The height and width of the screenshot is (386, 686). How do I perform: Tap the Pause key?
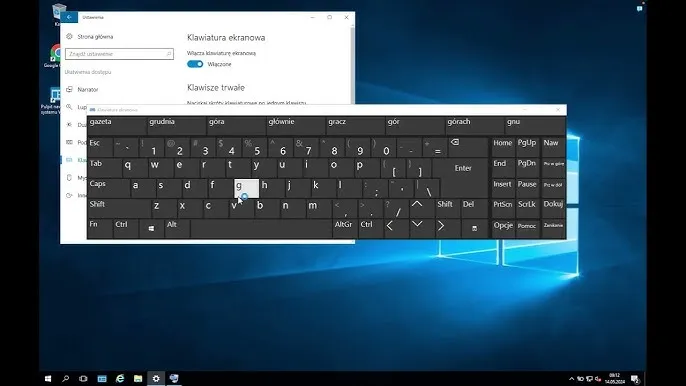pyautogui.click(x=527, y=189)
